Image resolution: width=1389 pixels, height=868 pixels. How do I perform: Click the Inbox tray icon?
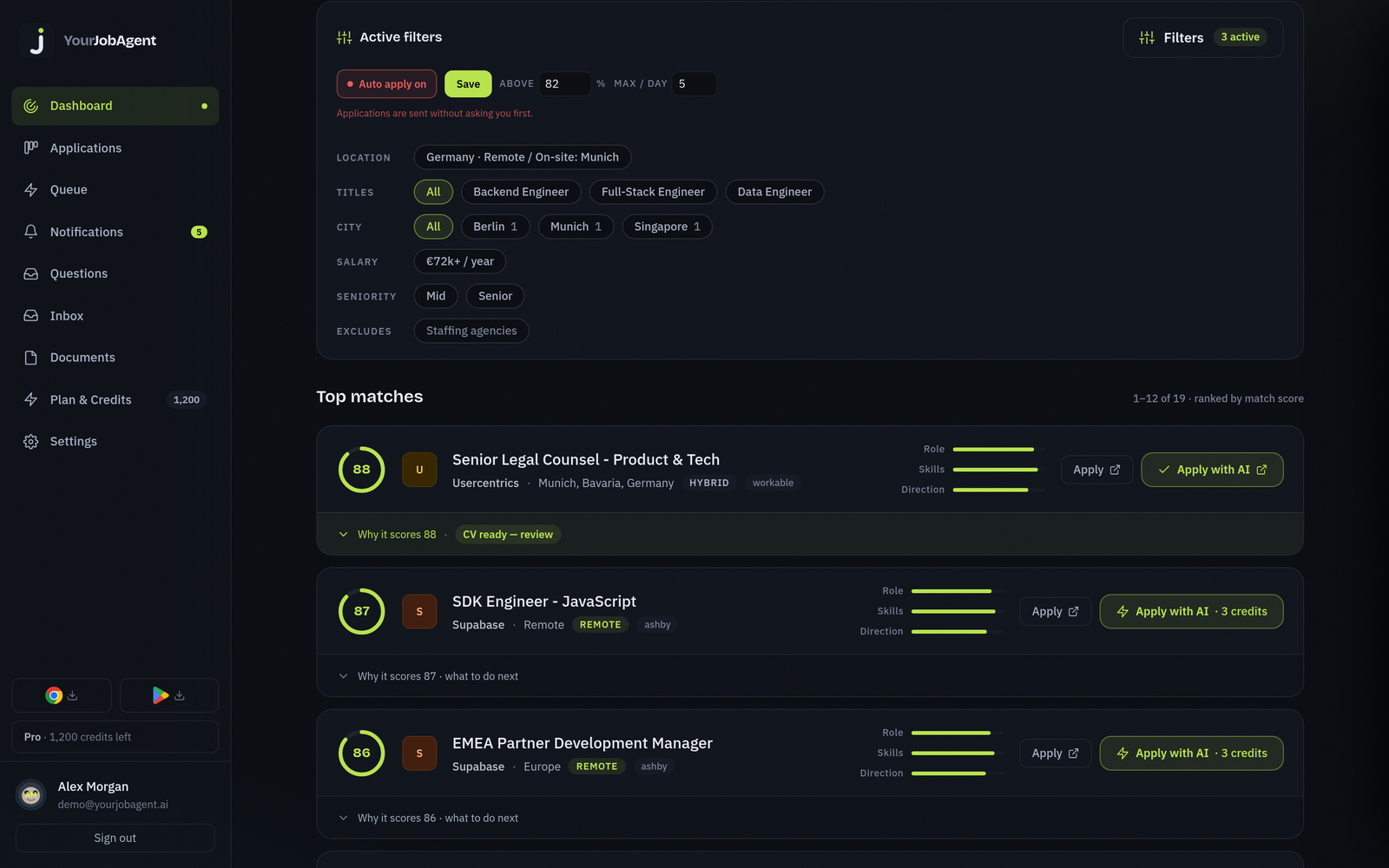coord(31,316)
